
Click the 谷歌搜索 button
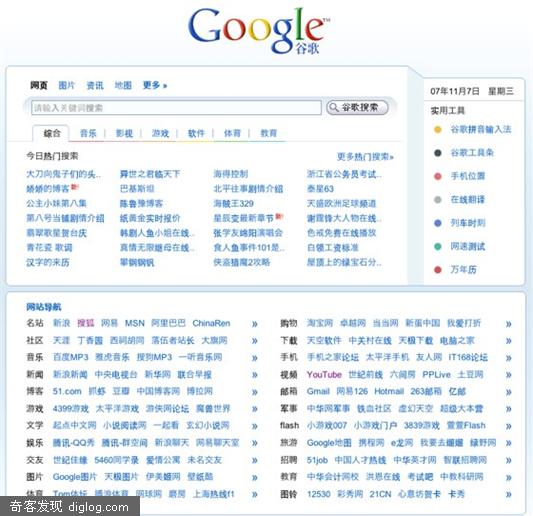(x=357, y=107)
